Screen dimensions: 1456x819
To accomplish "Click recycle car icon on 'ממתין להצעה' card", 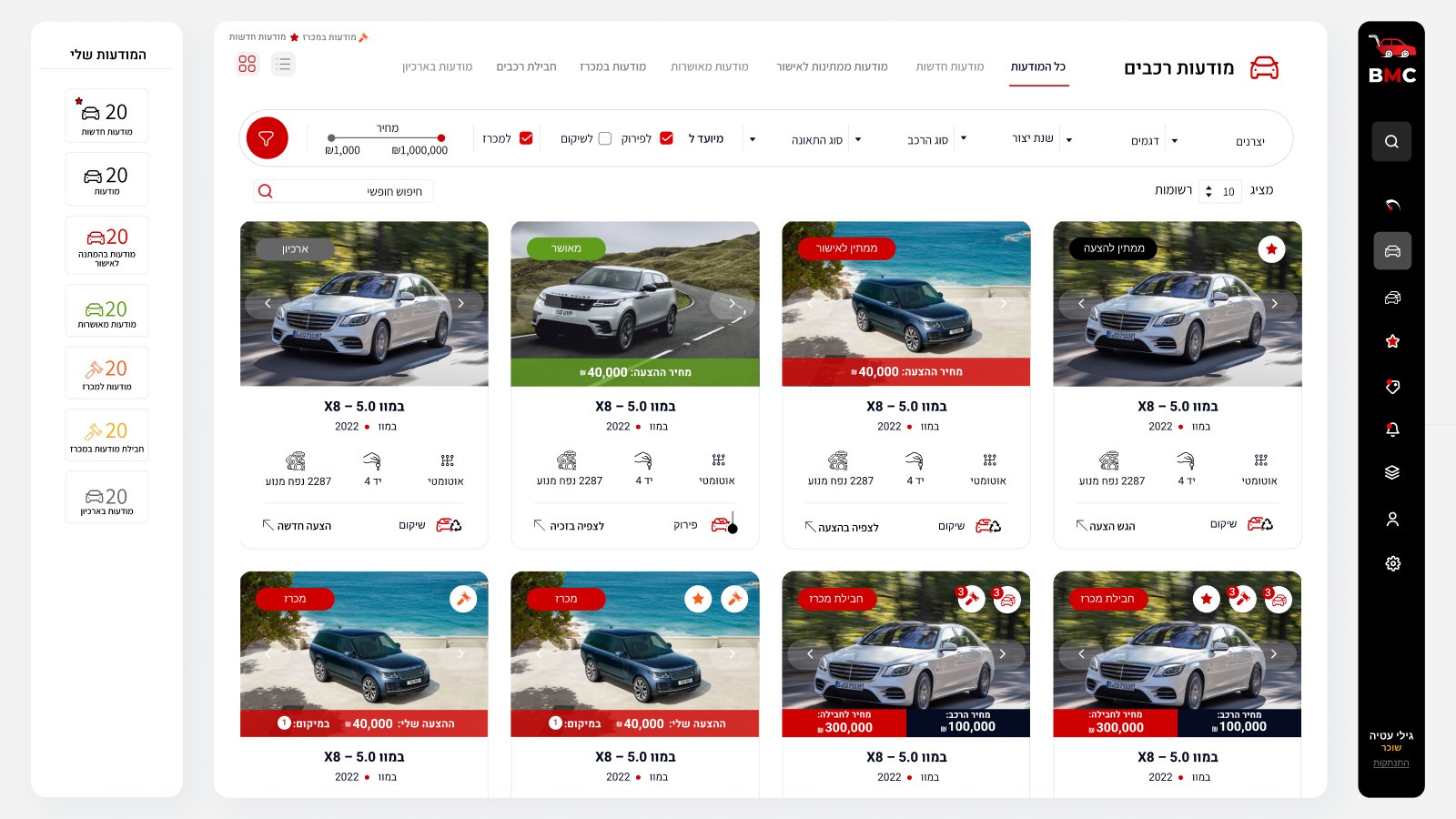I will [1260, 524].
